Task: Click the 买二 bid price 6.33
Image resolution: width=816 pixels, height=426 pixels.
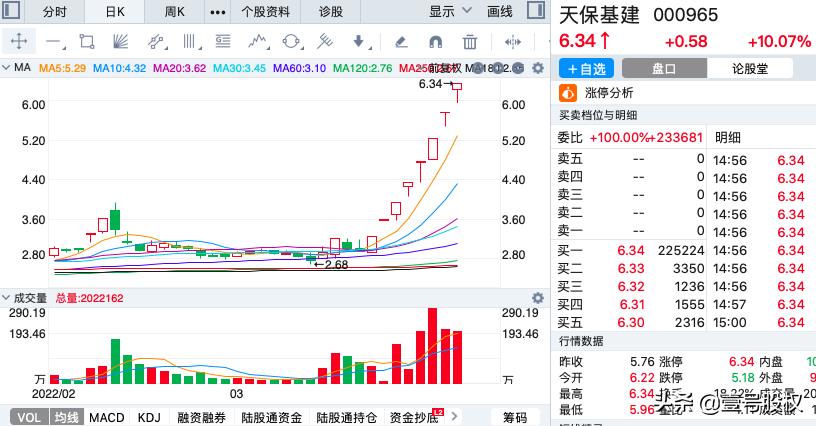Action: tap(631, 268)
